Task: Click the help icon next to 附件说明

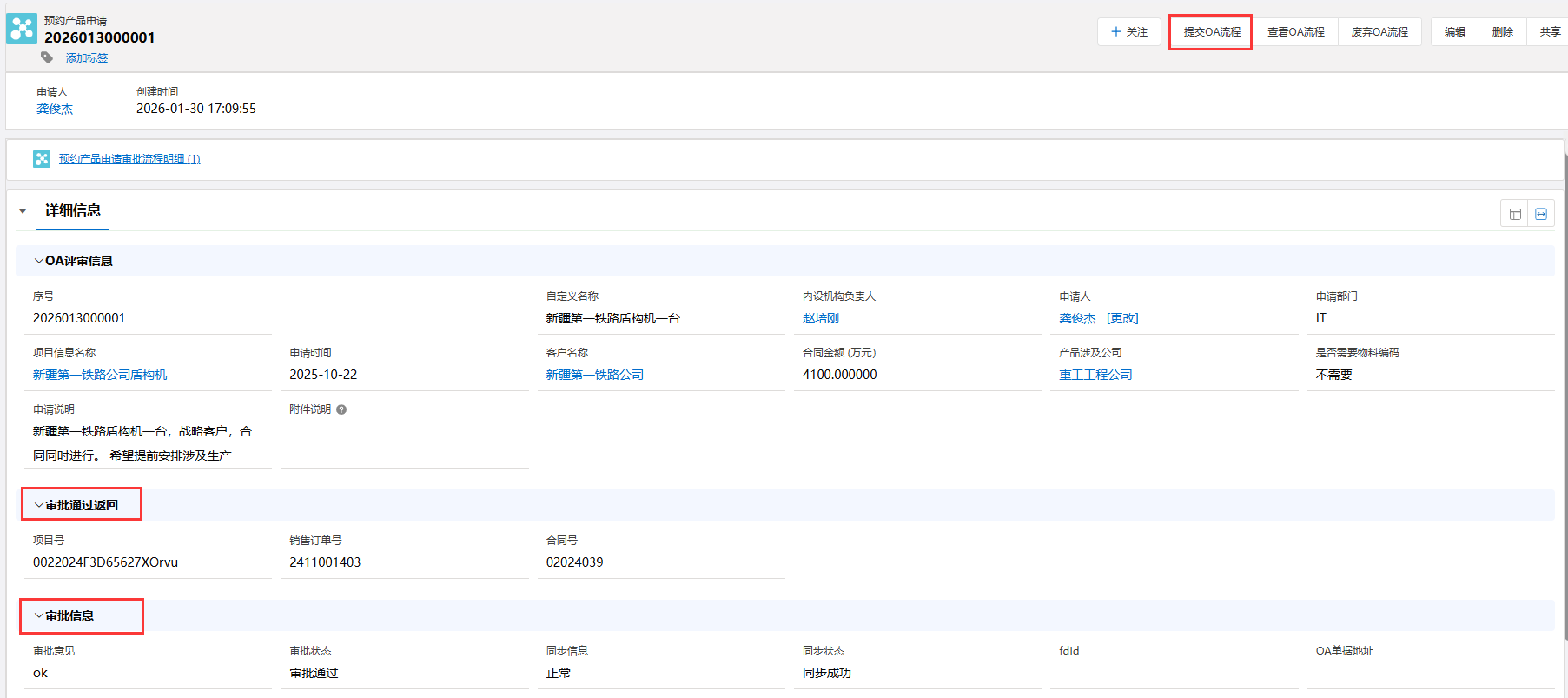Action: (x=341, y=409)
